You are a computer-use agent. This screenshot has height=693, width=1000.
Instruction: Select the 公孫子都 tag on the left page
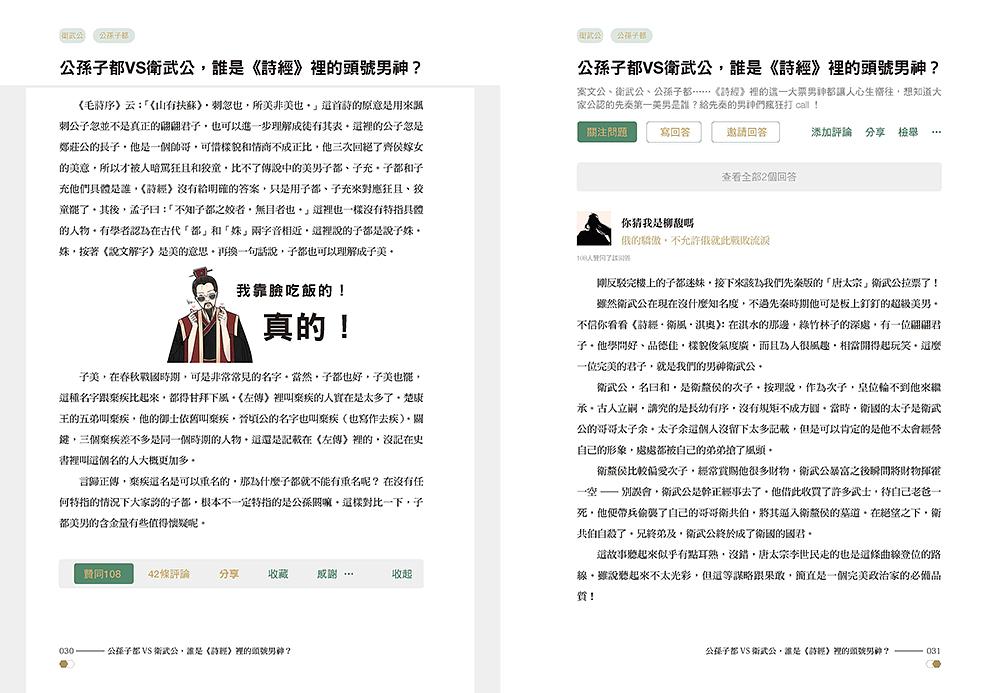click(114, 36)
